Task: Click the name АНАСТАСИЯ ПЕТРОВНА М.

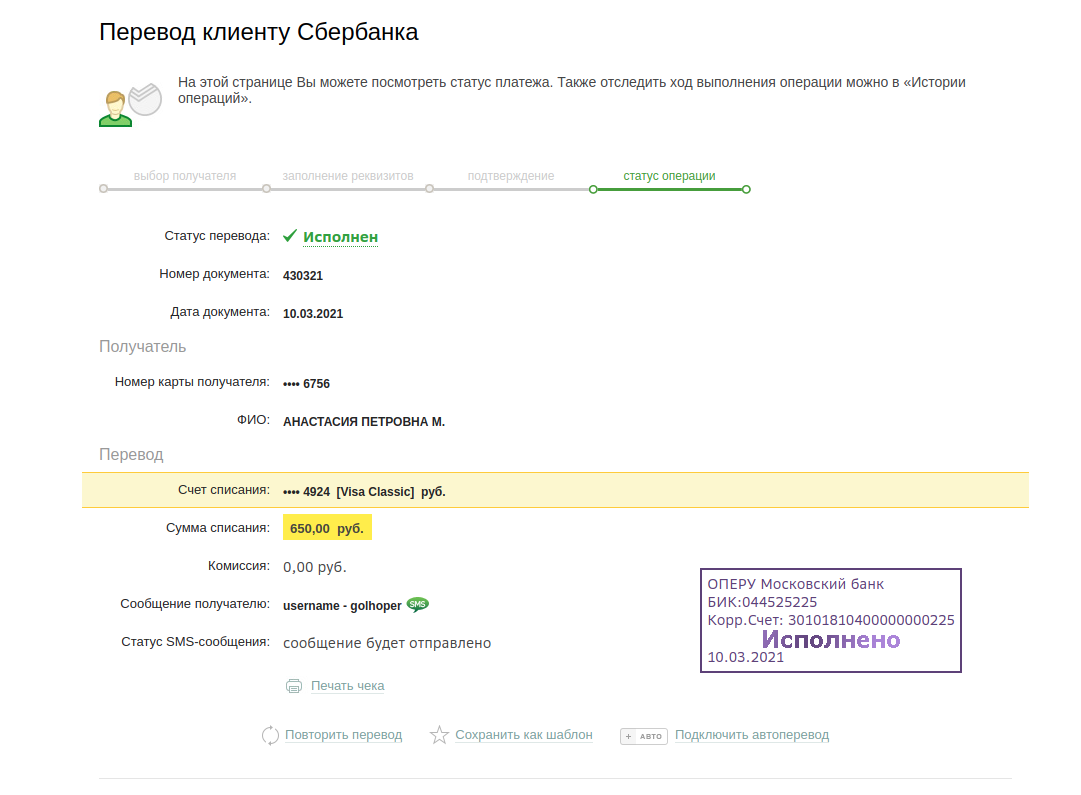Action: tap(364, 422)
